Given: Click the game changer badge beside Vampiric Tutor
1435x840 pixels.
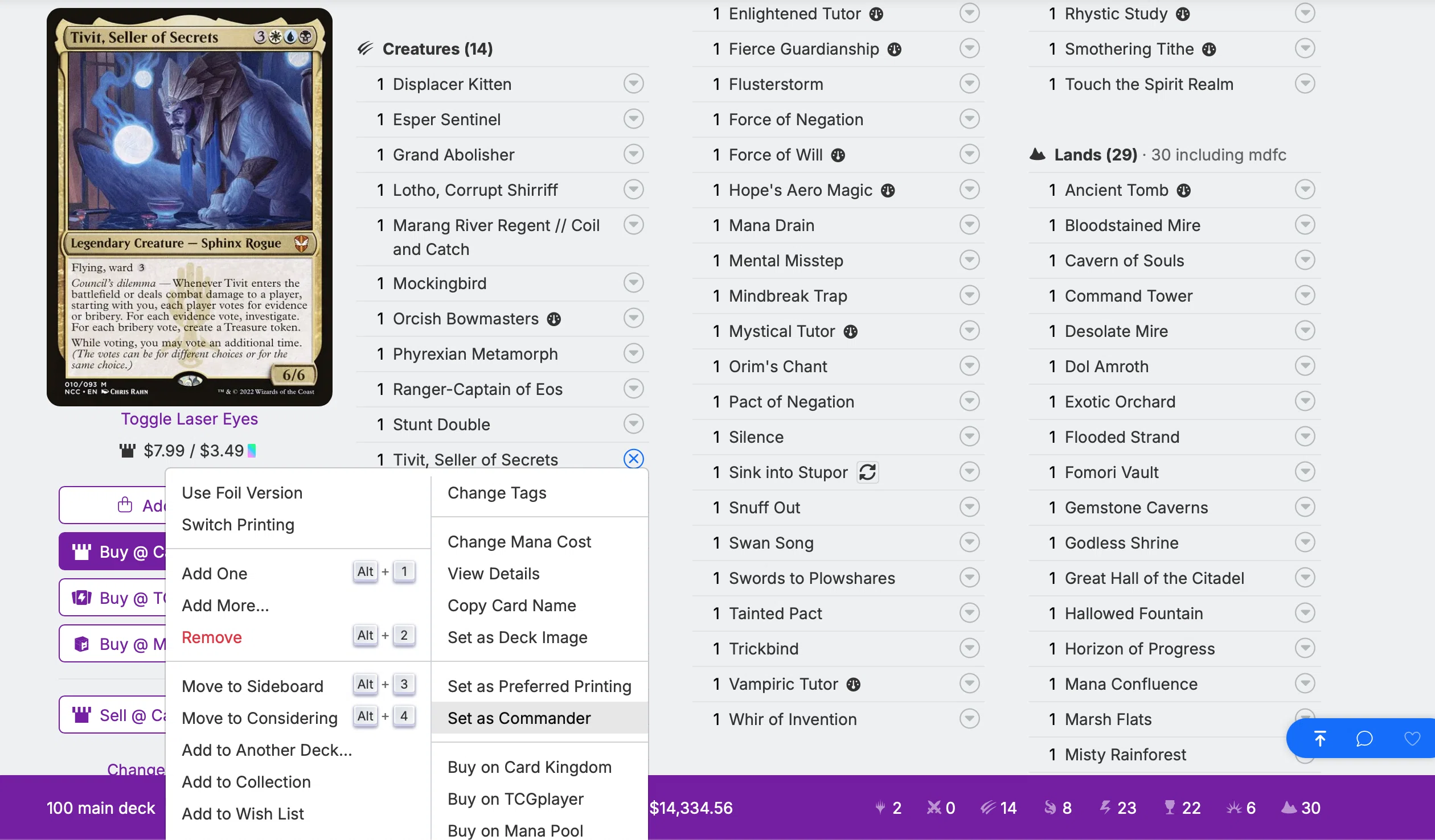Looking at the screenshot, I should click(x=854, y=684).
